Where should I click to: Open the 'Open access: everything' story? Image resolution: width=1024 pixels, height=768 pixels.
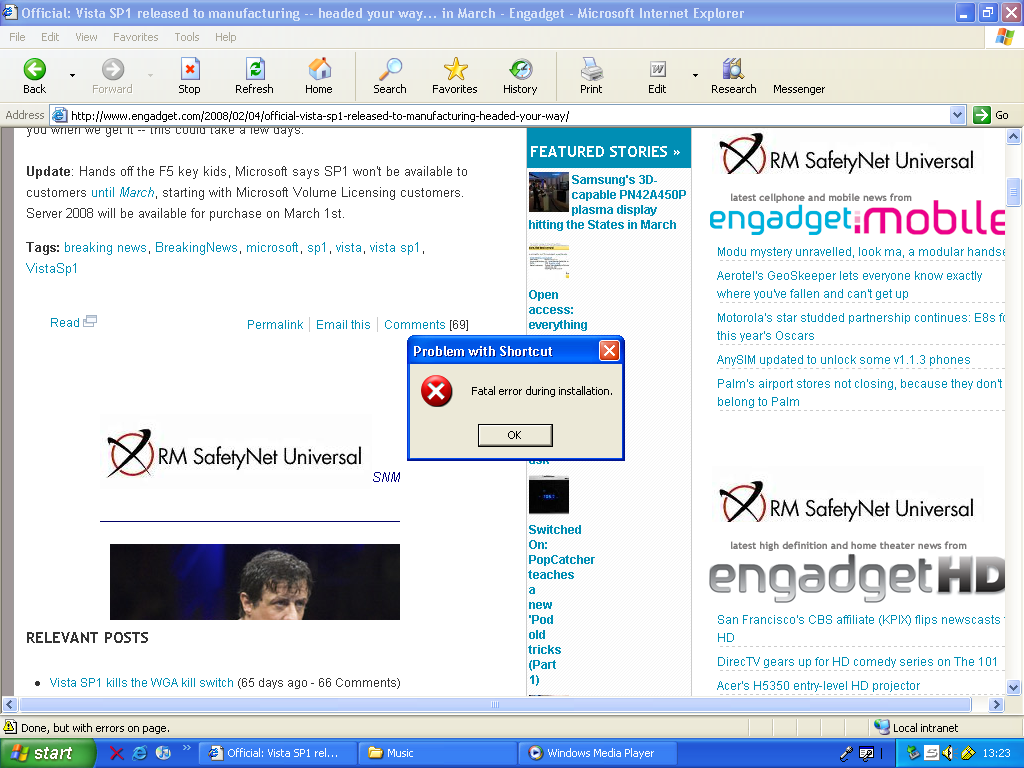[558, 310]
